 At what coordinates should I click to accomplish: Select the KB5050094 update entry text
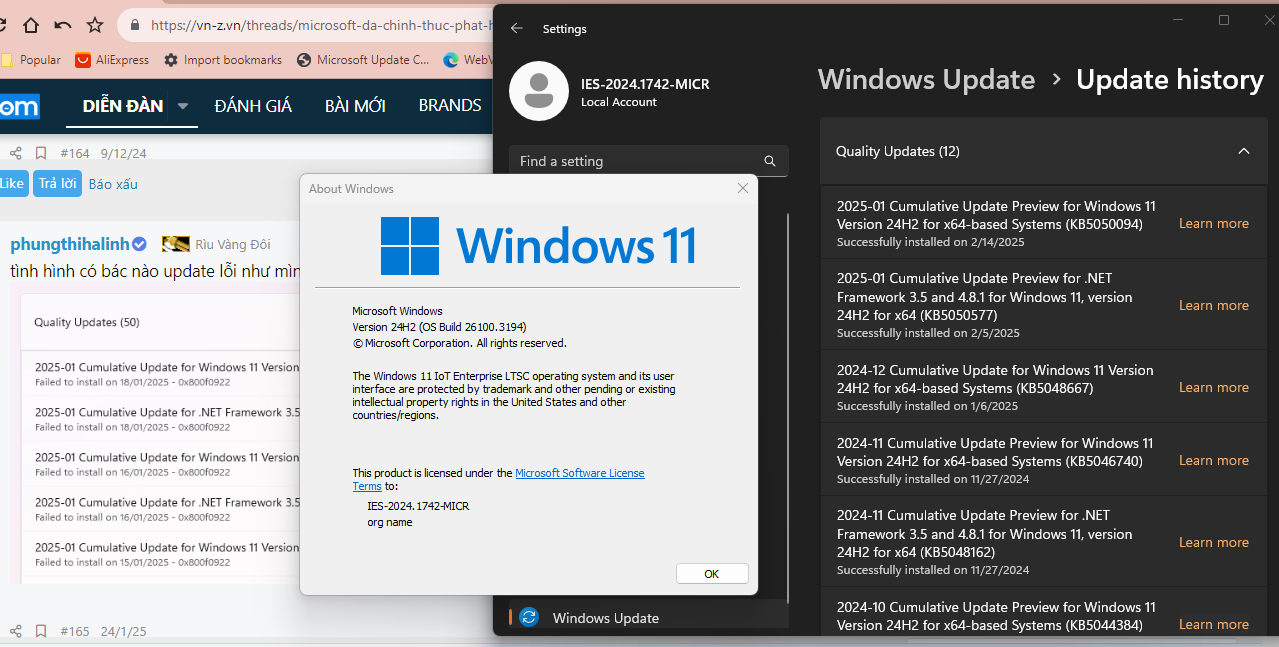coord(996,215)
